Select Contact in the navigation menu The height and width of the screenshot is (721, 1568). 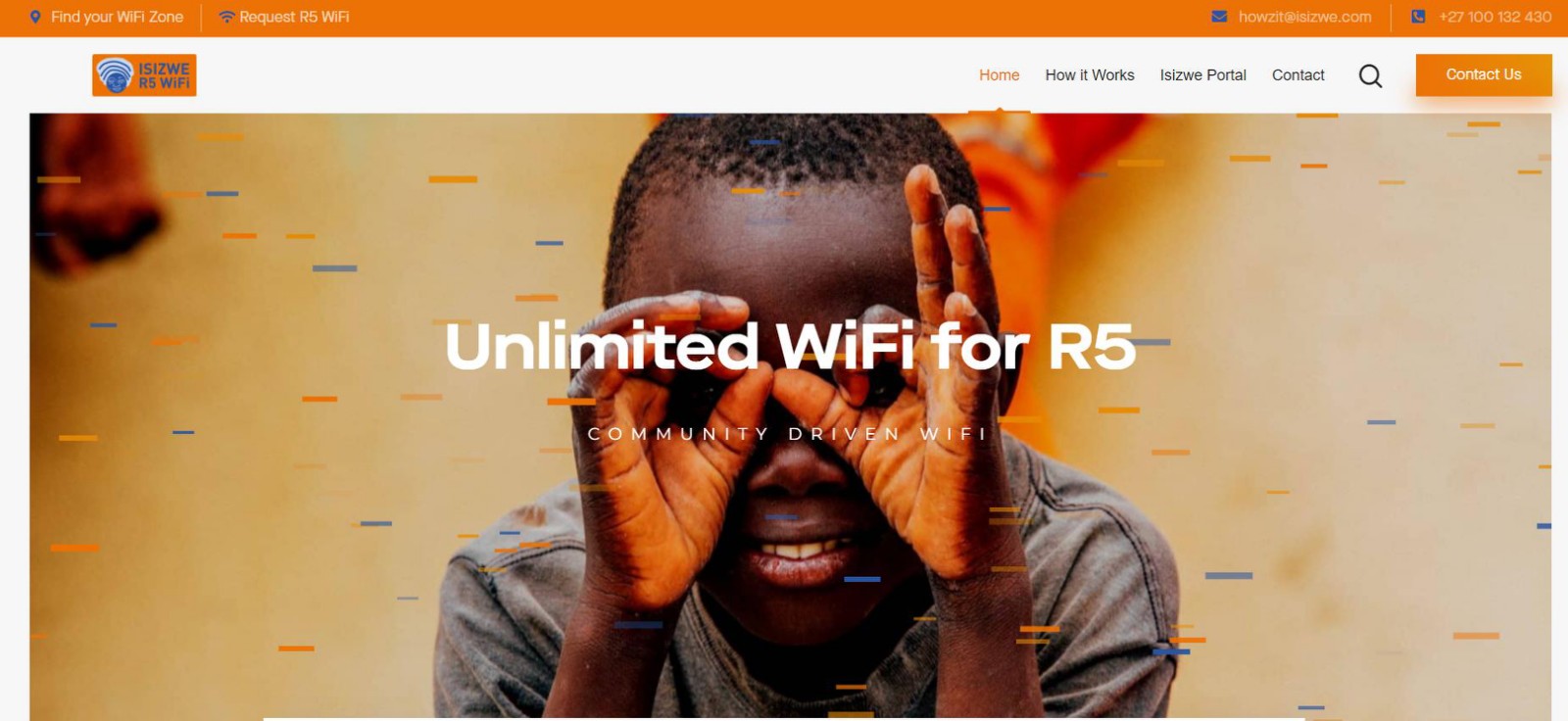click(x=1298, y=75)
